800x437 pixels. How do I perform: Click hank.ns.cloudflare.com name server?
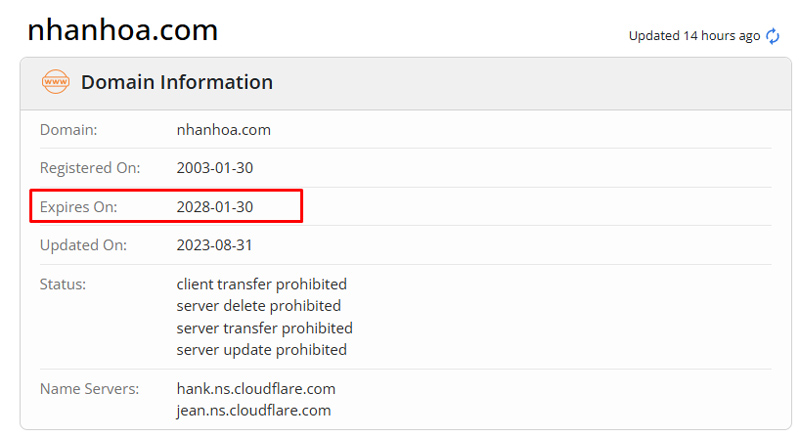256,388
